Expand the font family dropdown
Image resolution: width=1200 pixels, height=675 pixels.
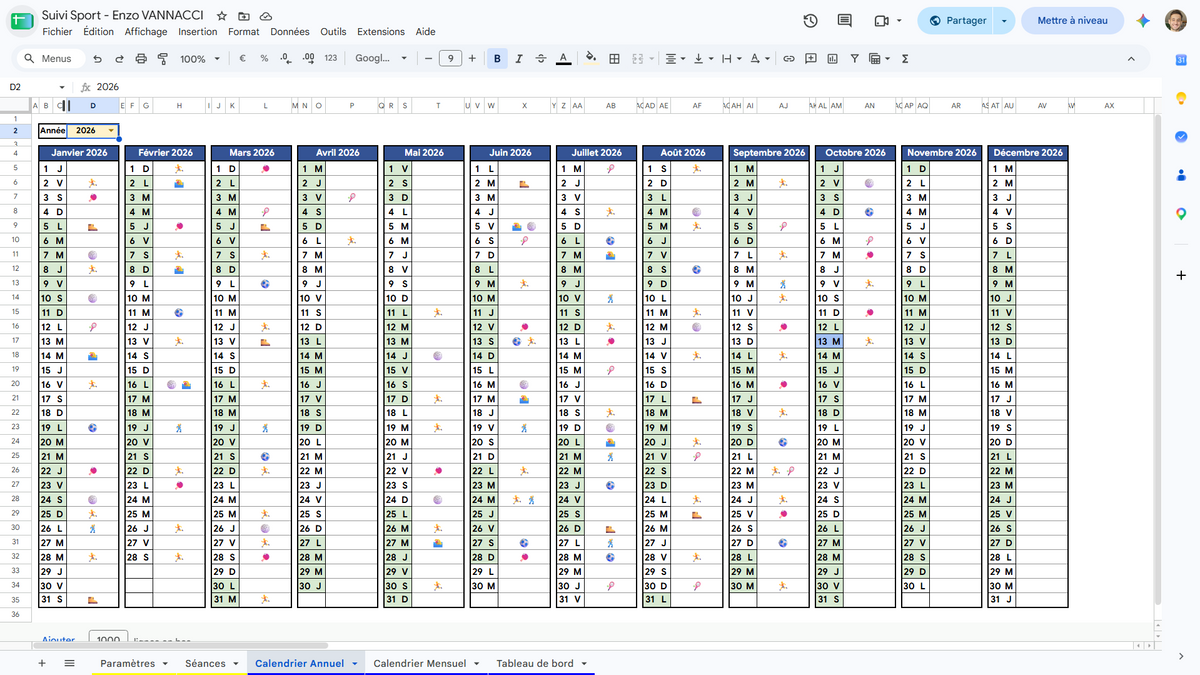click(x=381, y=59)
